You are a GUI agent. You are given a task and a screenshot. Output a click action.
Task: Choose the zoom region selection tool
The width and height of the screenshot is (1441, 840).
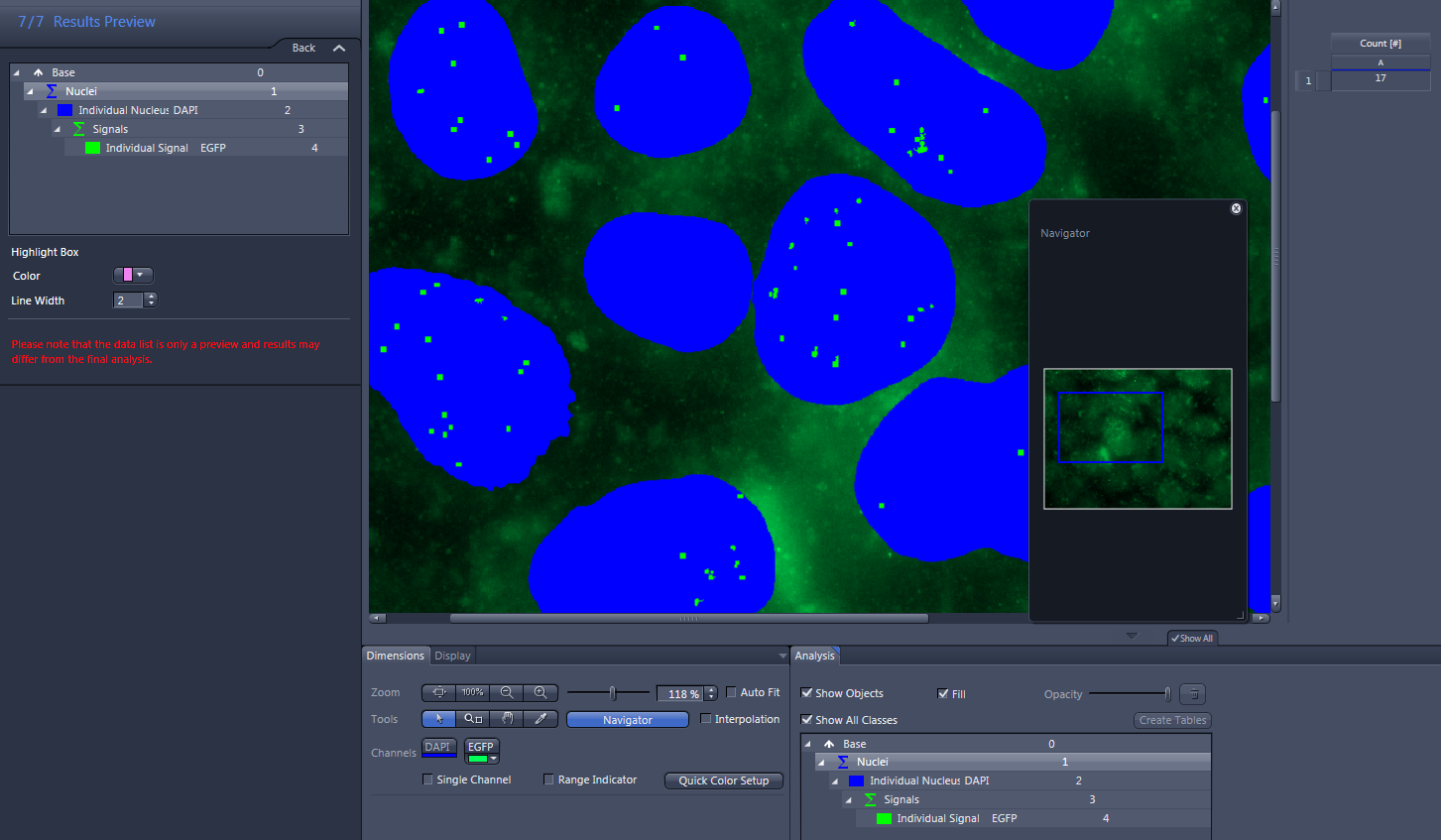[473, 719]
